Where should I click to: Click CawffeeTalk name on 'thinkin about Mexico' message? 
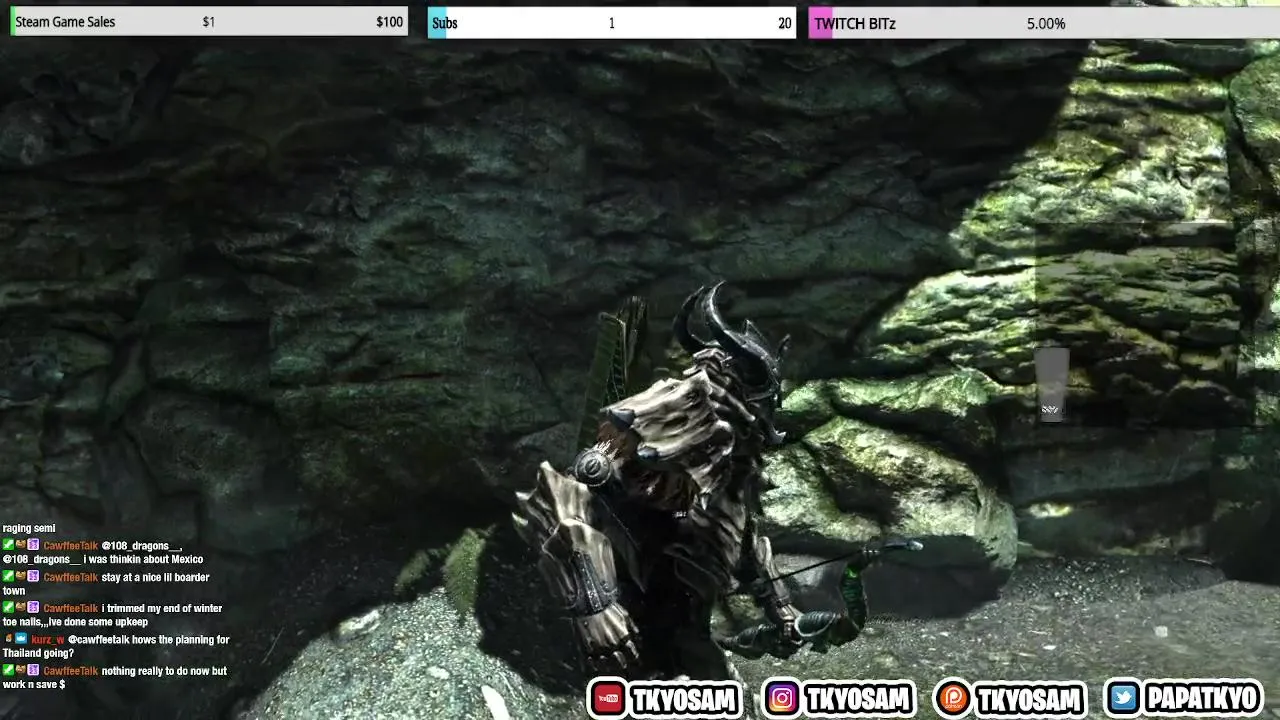[x=70, y=546]
